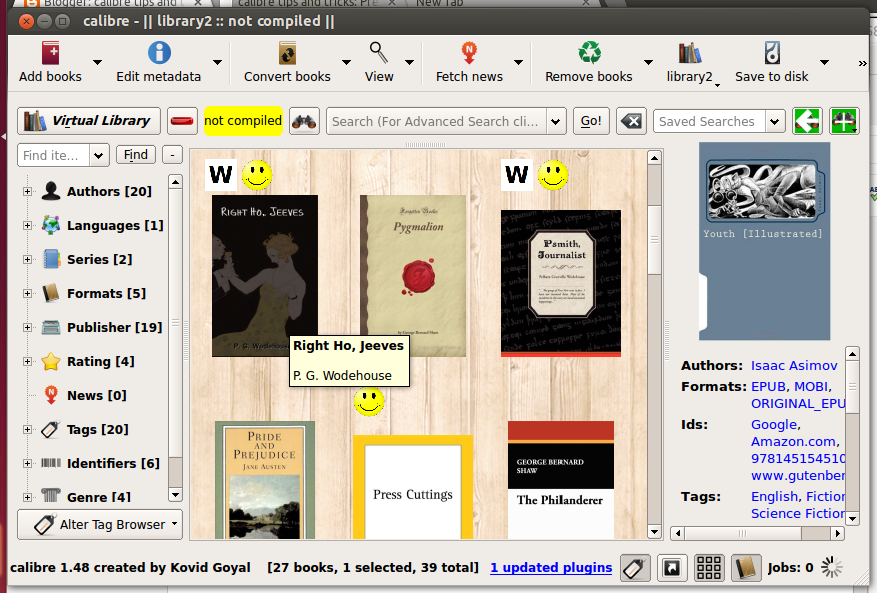Click the green plus binoculars save search icon
The image size is (877, 593).
[844, 121]
